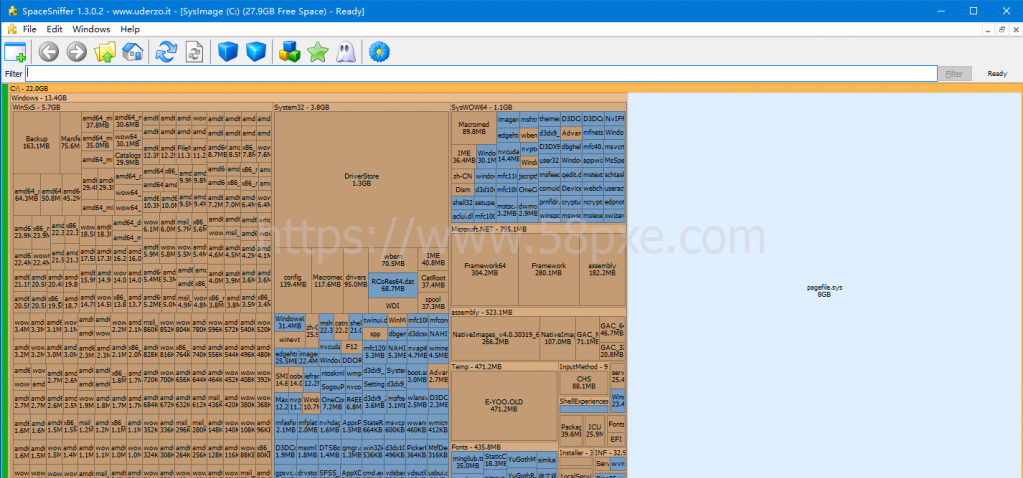Screen dimensions: 1023x478
Task: Select the NativeImages 107.0MB block
Action: coord(557,338)
